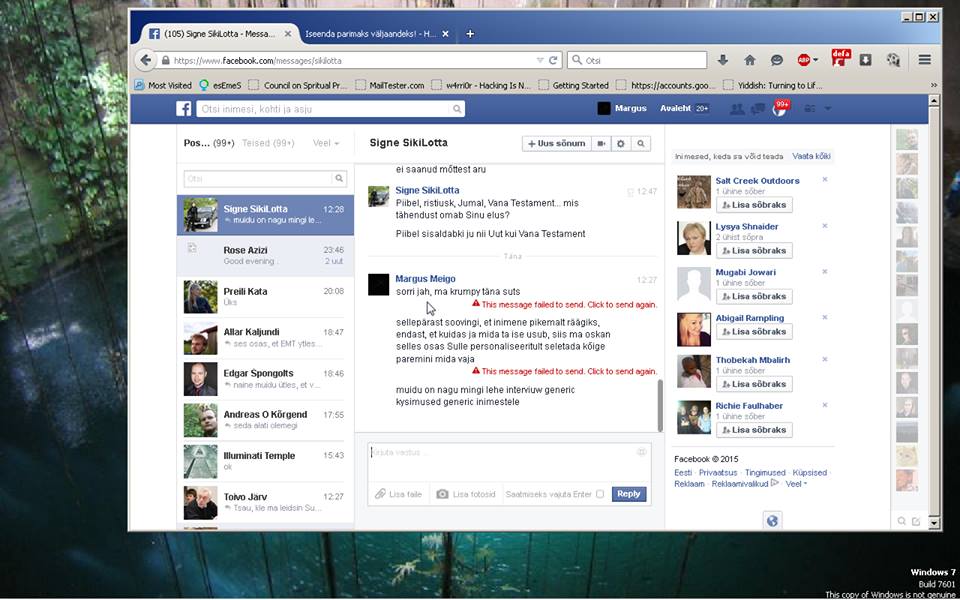Click the conversation pane scrollbar thumb
The width and height of the screenshot is (960, 600).
coord(660,405)
